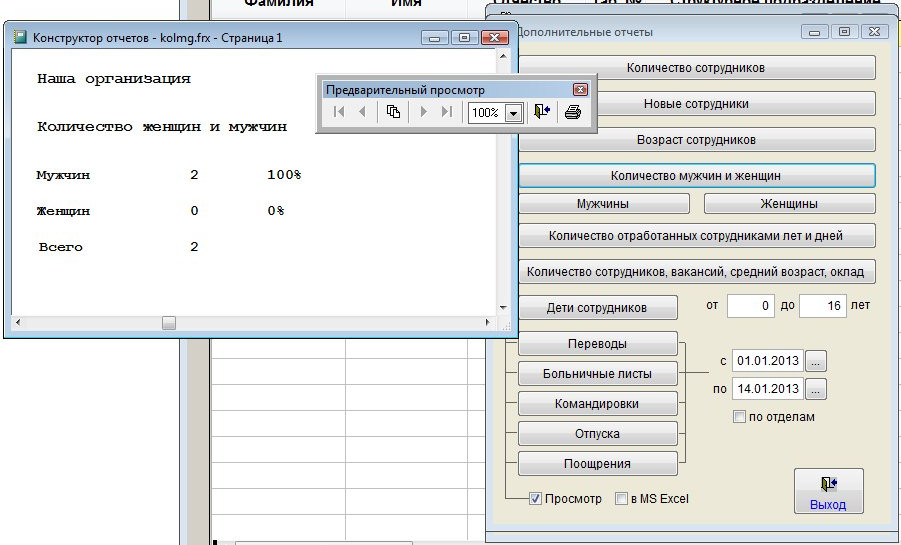
Task: Click 'Наша организация' report text
Action: tap(114, 79)
